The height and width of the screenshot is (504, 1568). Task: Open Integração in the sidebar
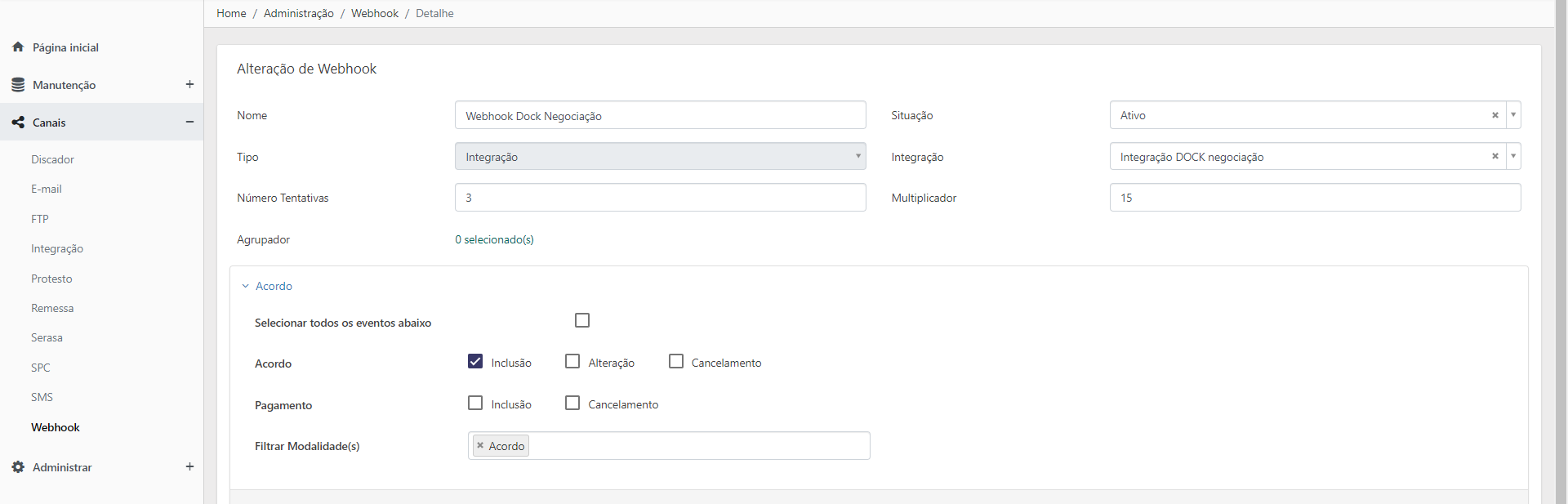(57, 248)
